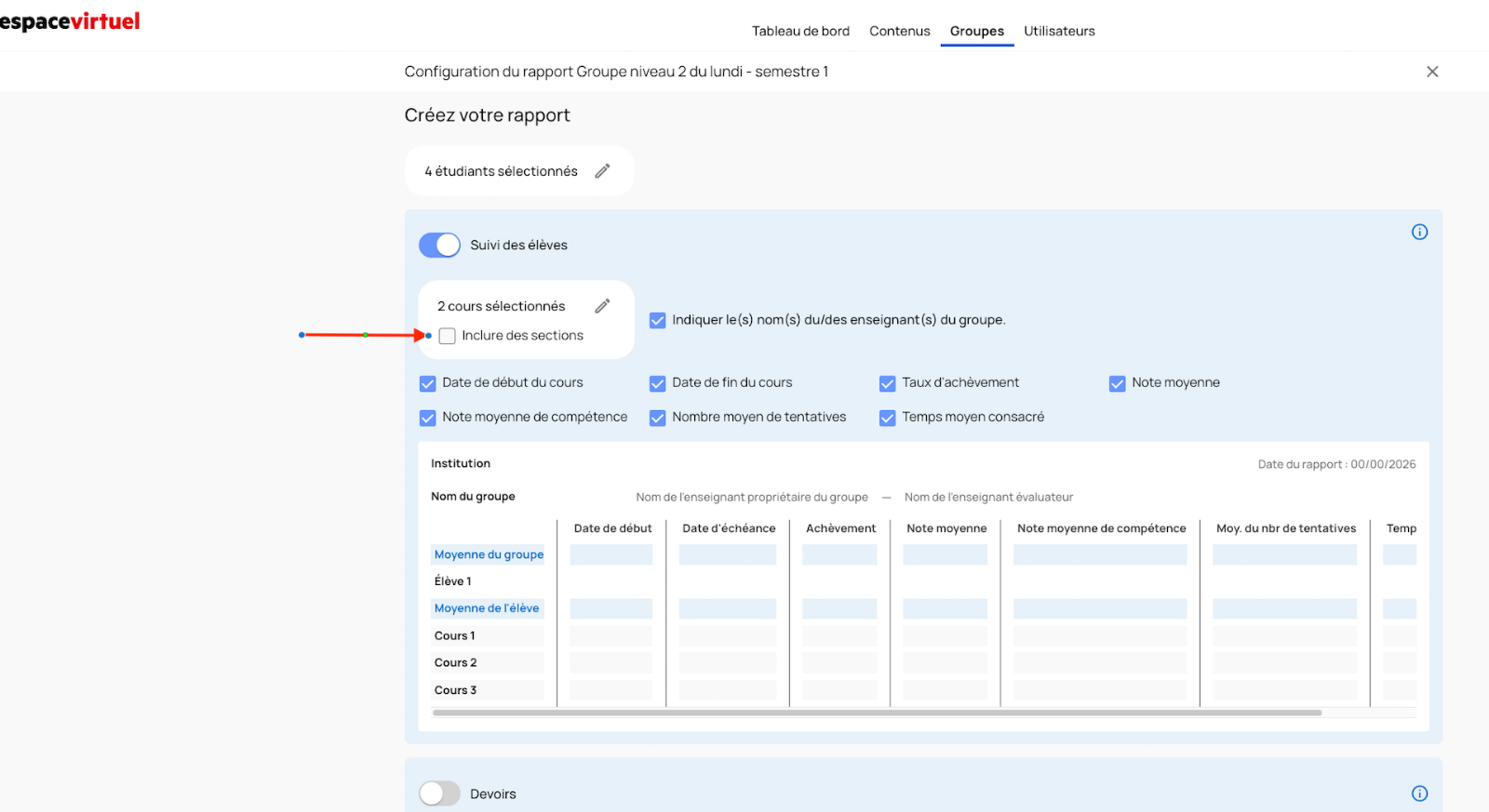Uncheck the Taux d'achèvement checkbox
The width and height of the screenshot is (1489, 812).
888,383
